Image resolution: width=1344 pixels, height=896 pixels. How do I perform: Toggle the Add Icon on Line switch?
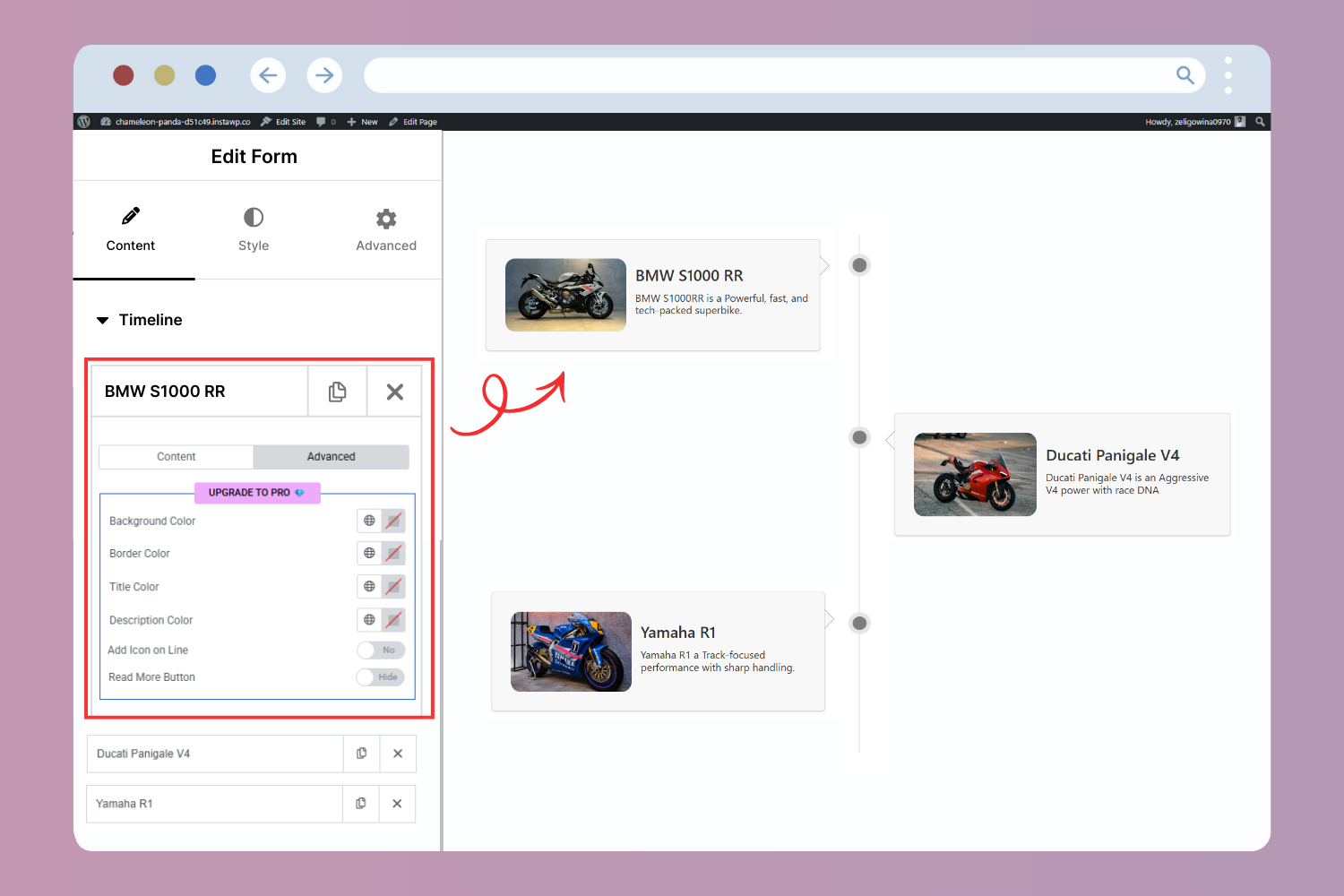(381, 650)
